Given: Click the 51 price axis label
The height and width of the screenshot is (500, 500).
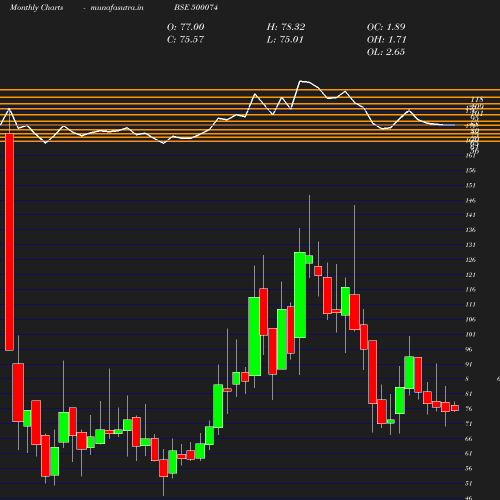Looking at the screenshot, I should pos(469,483).
